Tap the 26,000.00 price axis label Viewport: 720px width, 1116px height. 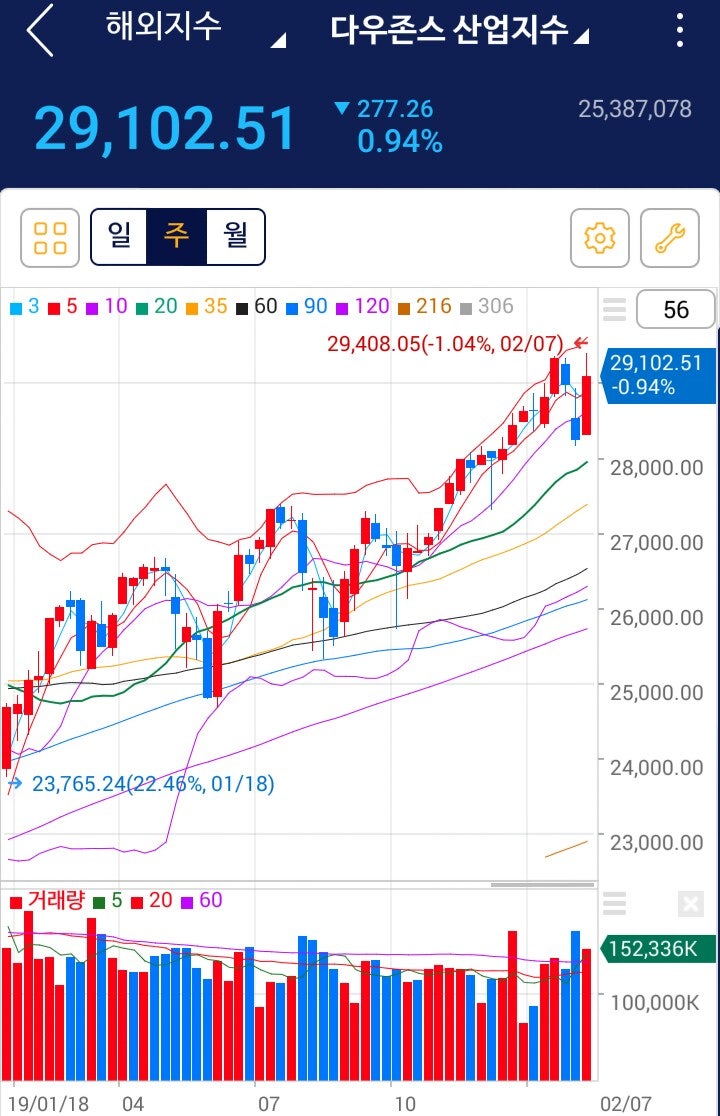pos(657,618)
